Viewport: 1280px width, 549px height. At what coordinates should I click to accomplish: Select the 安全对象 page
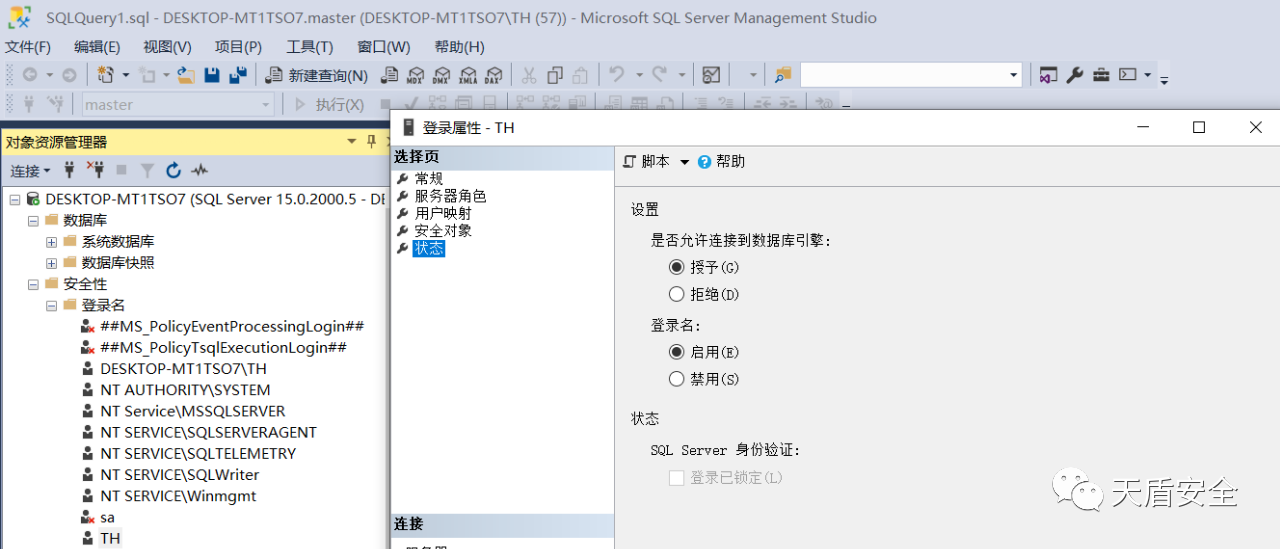[443, 230]
